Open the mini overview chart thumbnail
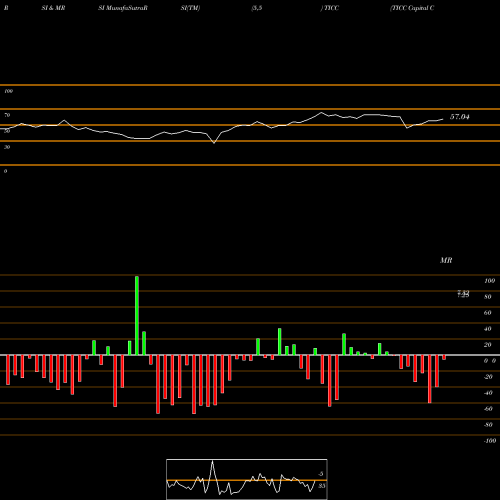Screen dimensions: 500x500 click(x=247, y=479)
